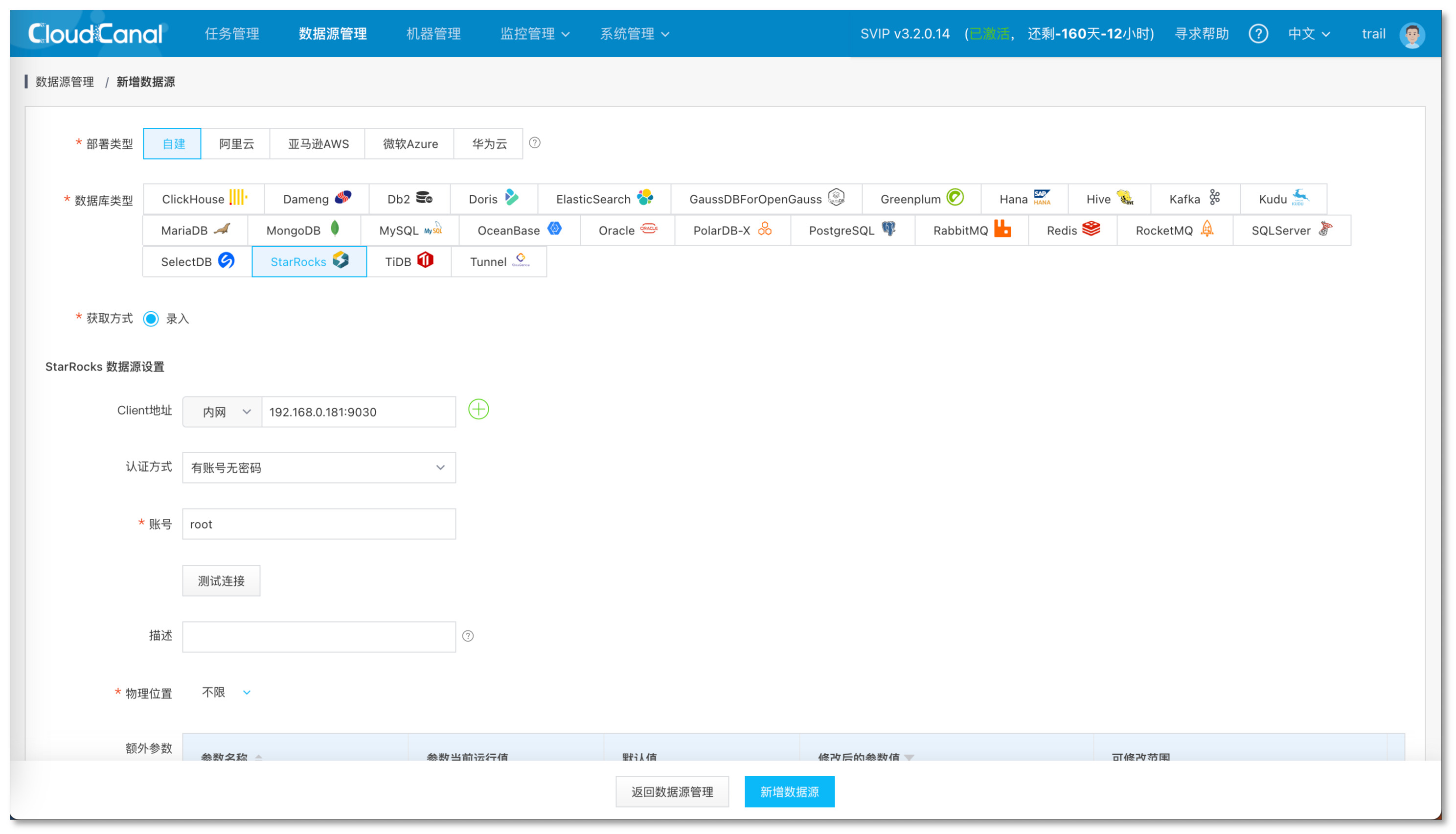Go to 数据源管理 breadcrumb link

point(65,82)
